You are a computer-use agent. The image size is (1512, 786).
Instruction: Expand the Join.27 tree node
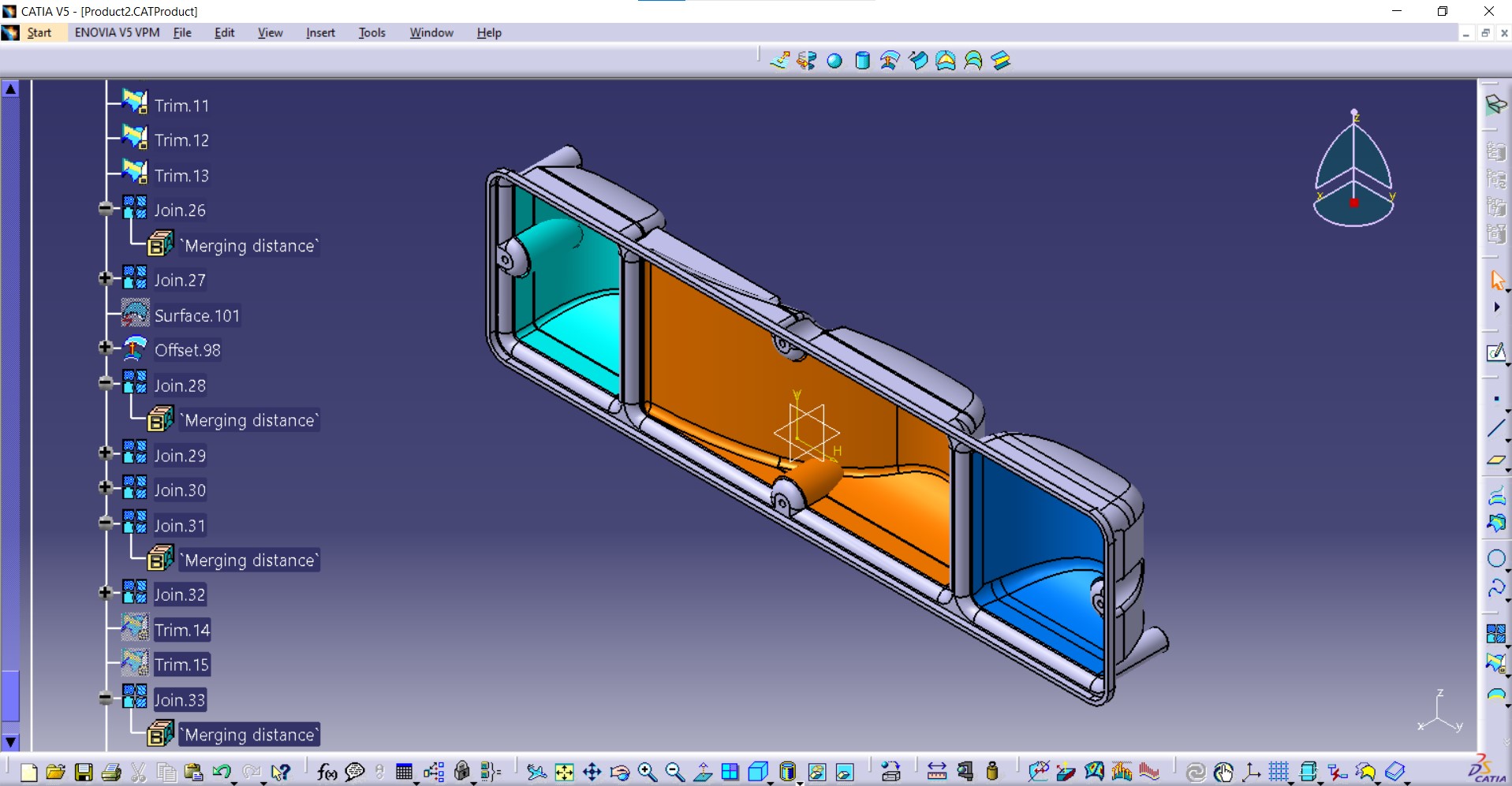pos(106,278)
